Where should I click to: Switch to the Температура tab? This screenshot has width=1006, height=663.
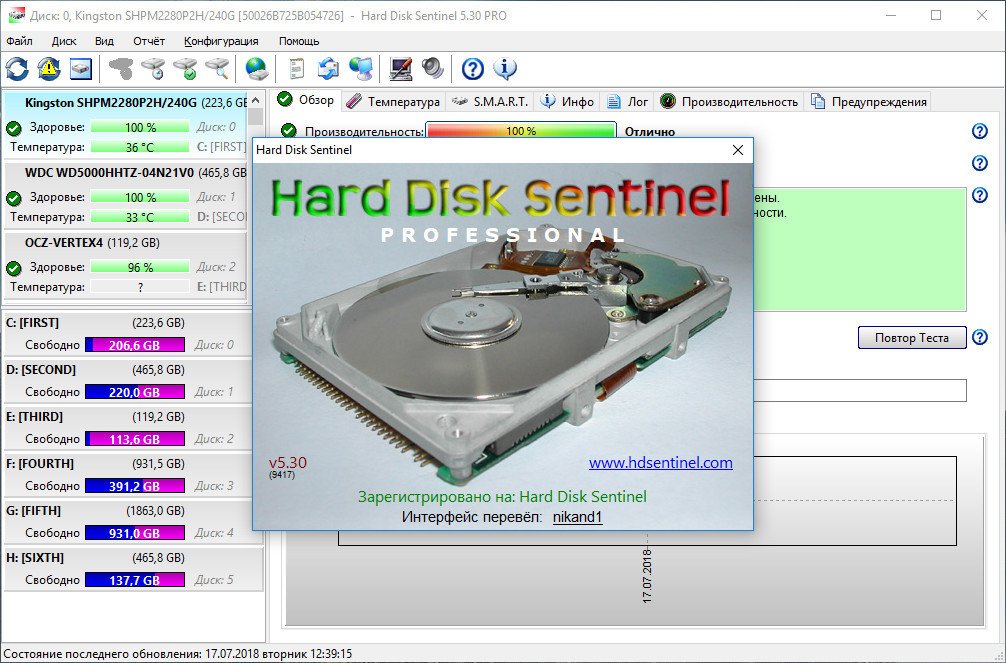(x=393, y=101)
